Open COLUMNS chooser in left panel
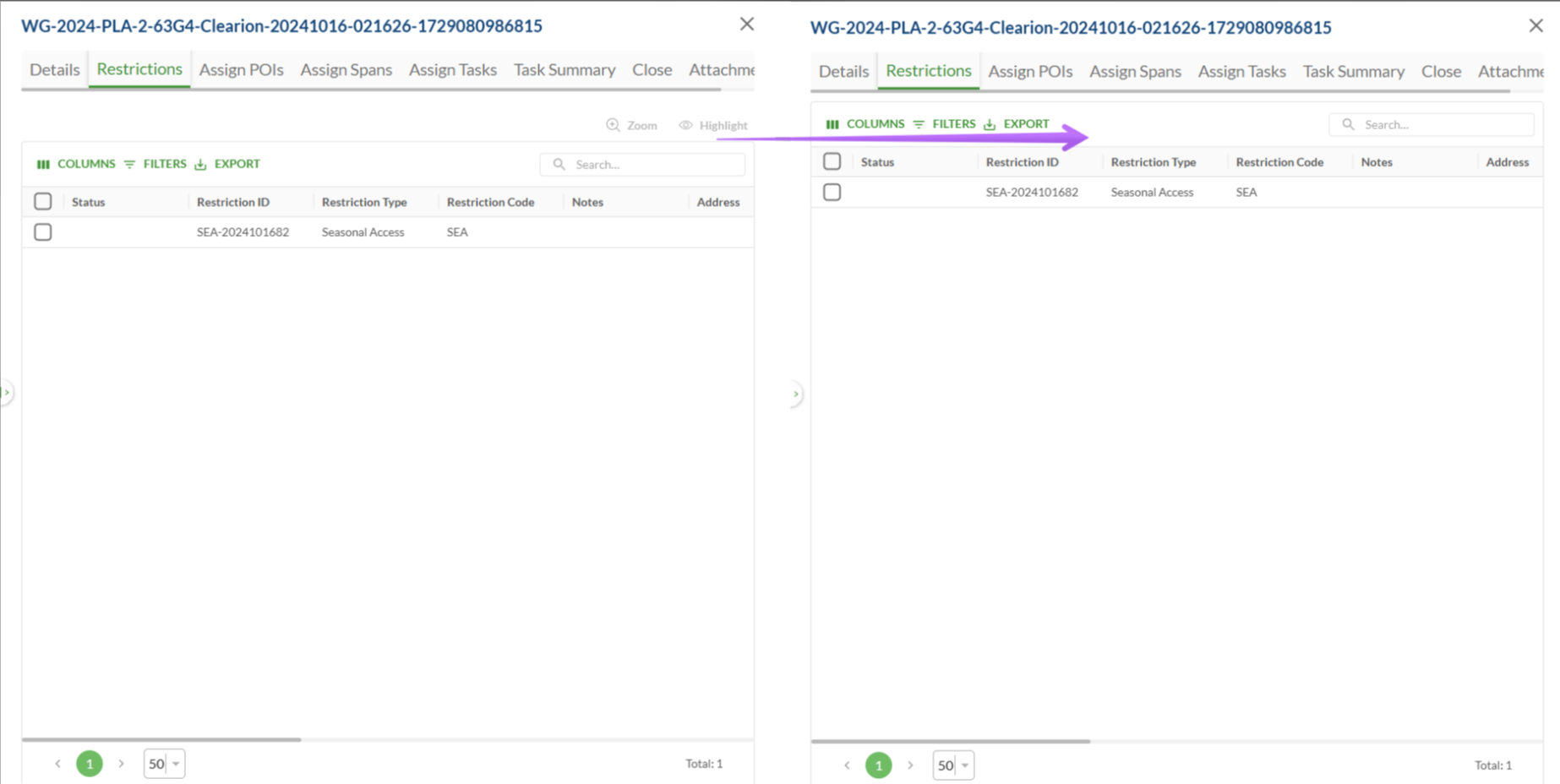1560x784 pixels. [77, 164]
